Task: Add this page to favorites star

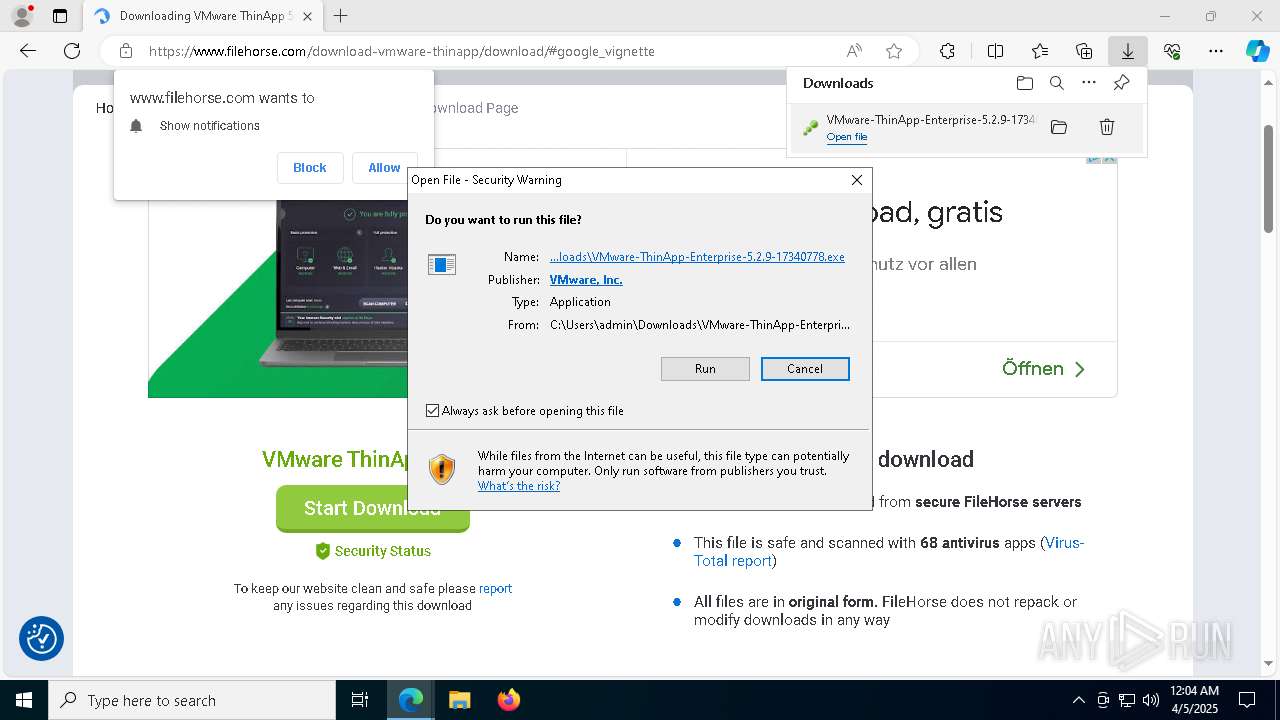Action: click(894, 51)
